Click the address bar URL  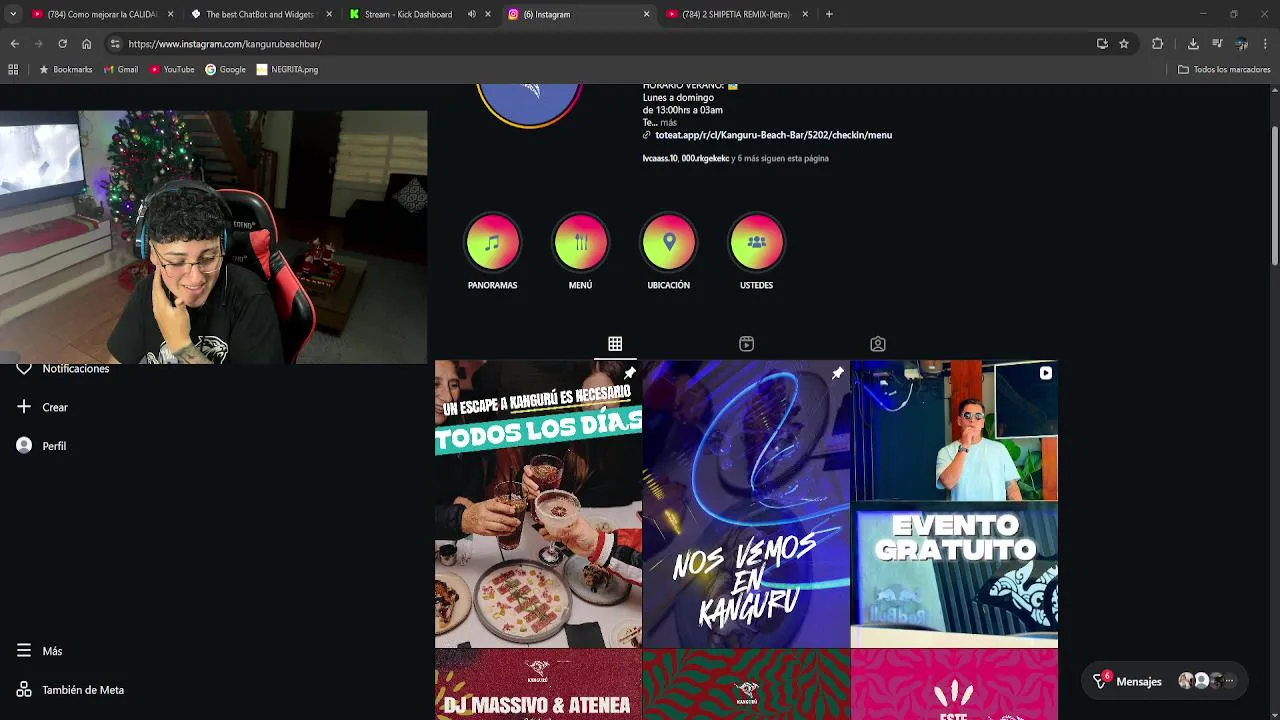pos(225,44)
